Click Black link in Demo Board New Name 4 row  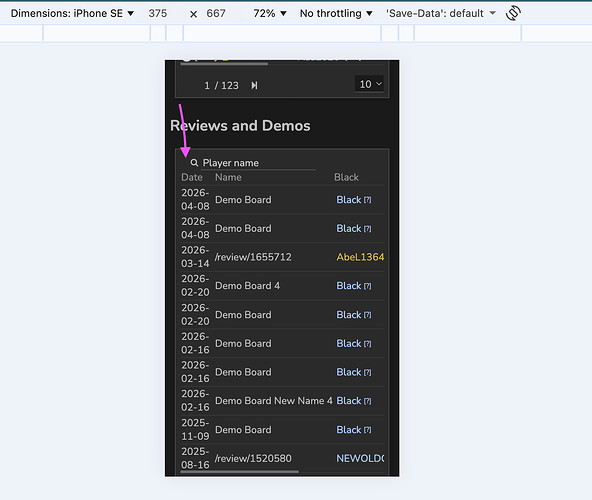(349, 401)
